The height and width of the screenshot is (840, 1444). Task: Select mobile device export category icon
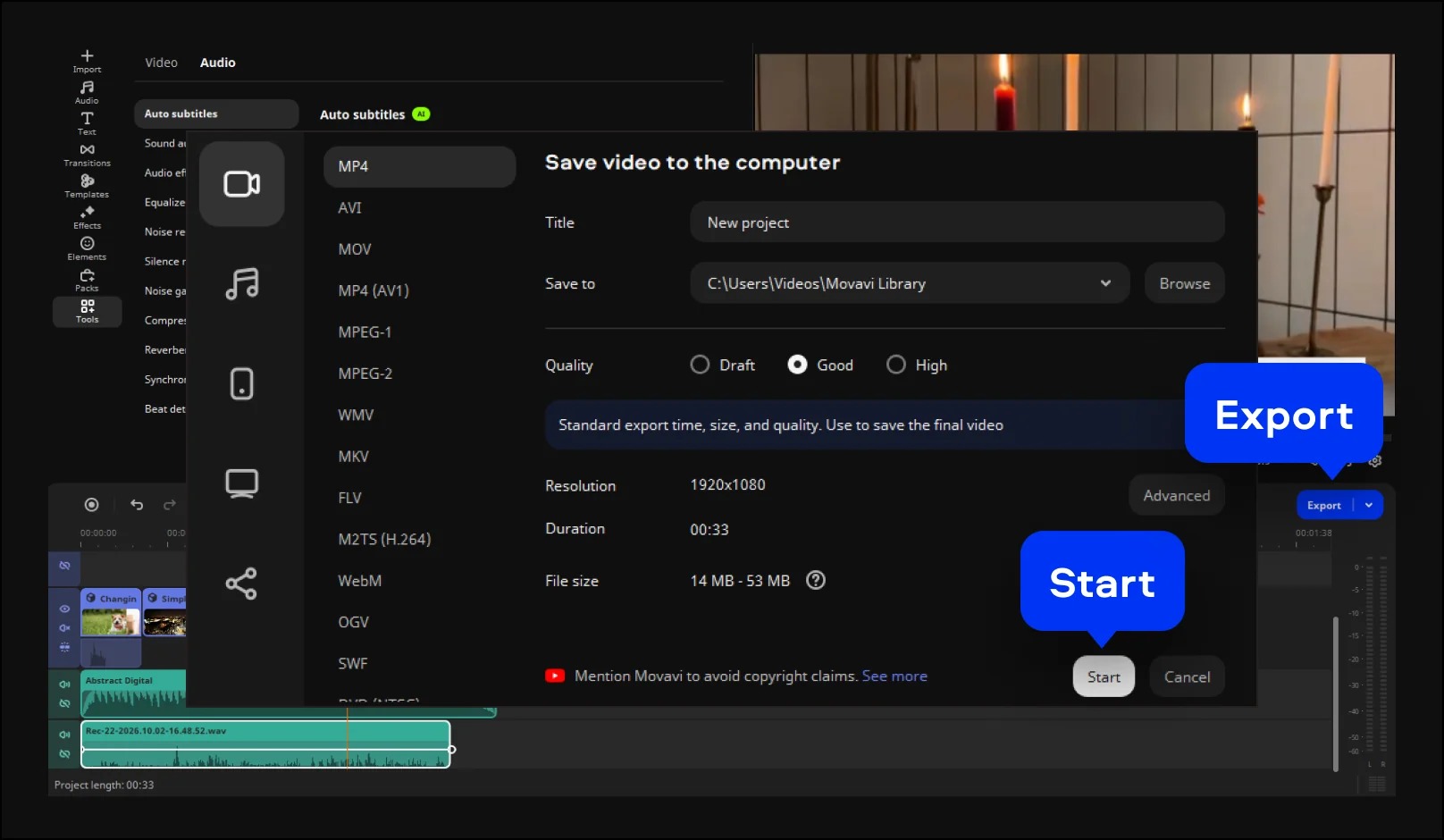[x=241, y=384]
